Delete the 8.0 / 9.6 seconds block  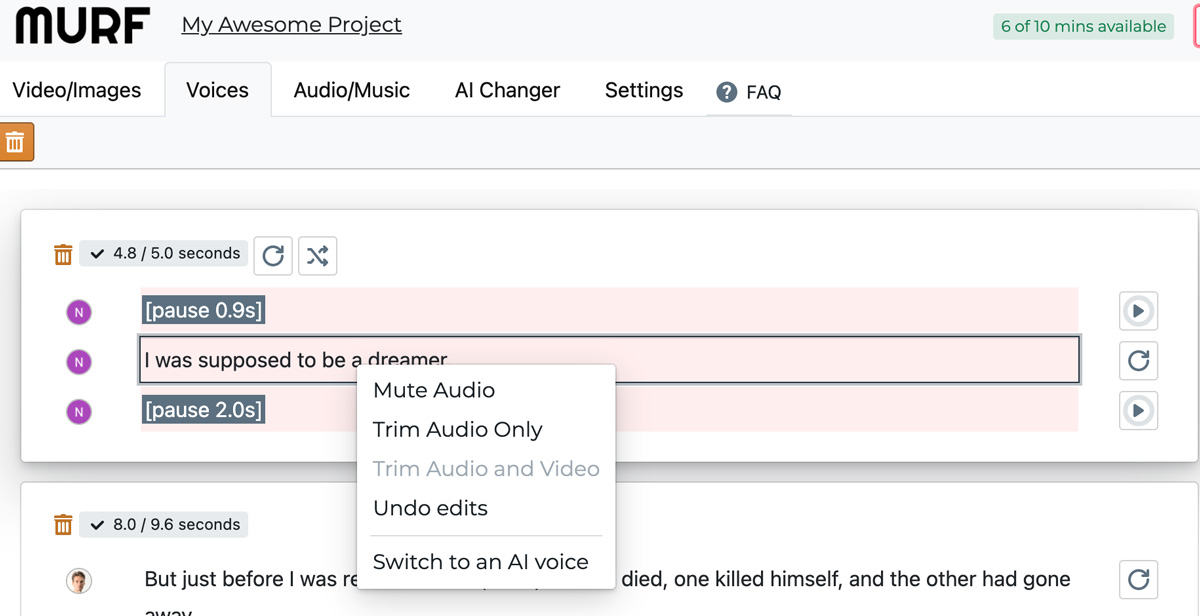(x=63, y=525)
